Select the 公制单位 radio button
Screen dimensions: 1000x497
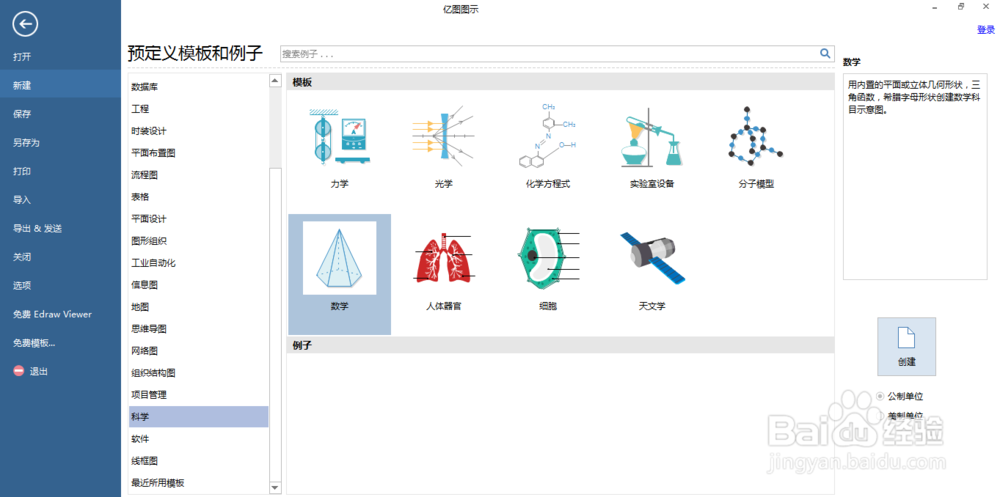coord(881,396)
